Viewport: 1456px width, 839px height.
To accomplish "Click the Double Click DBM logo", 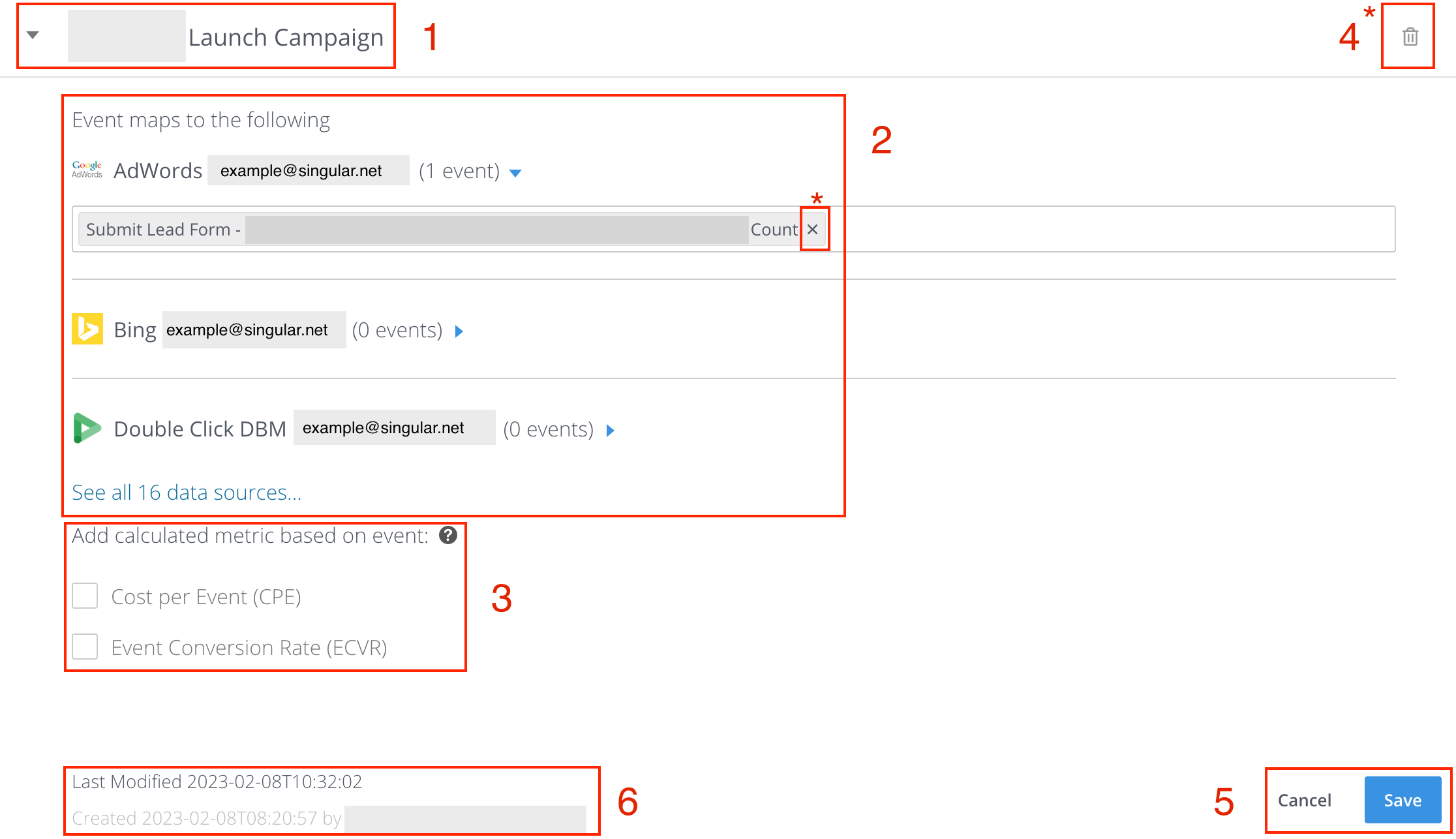I will tap(87, 428).
